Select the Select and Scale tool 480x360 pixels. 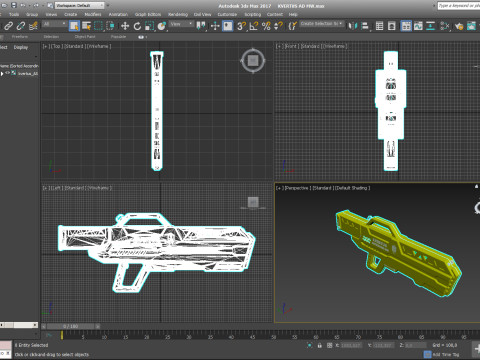click(x=149, y=26)
